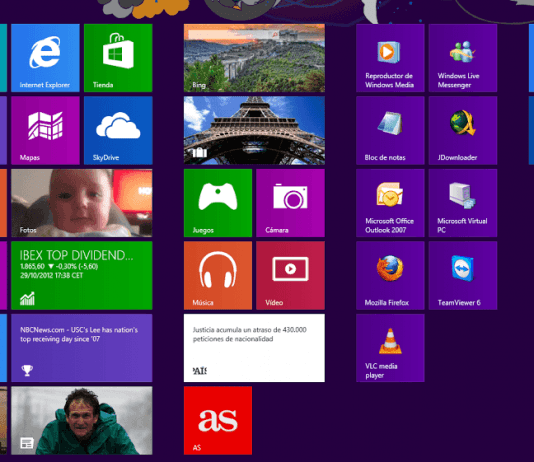Launch the red AS tile
This screenshot has width=534, height=462.
click(x=218, y=420)
